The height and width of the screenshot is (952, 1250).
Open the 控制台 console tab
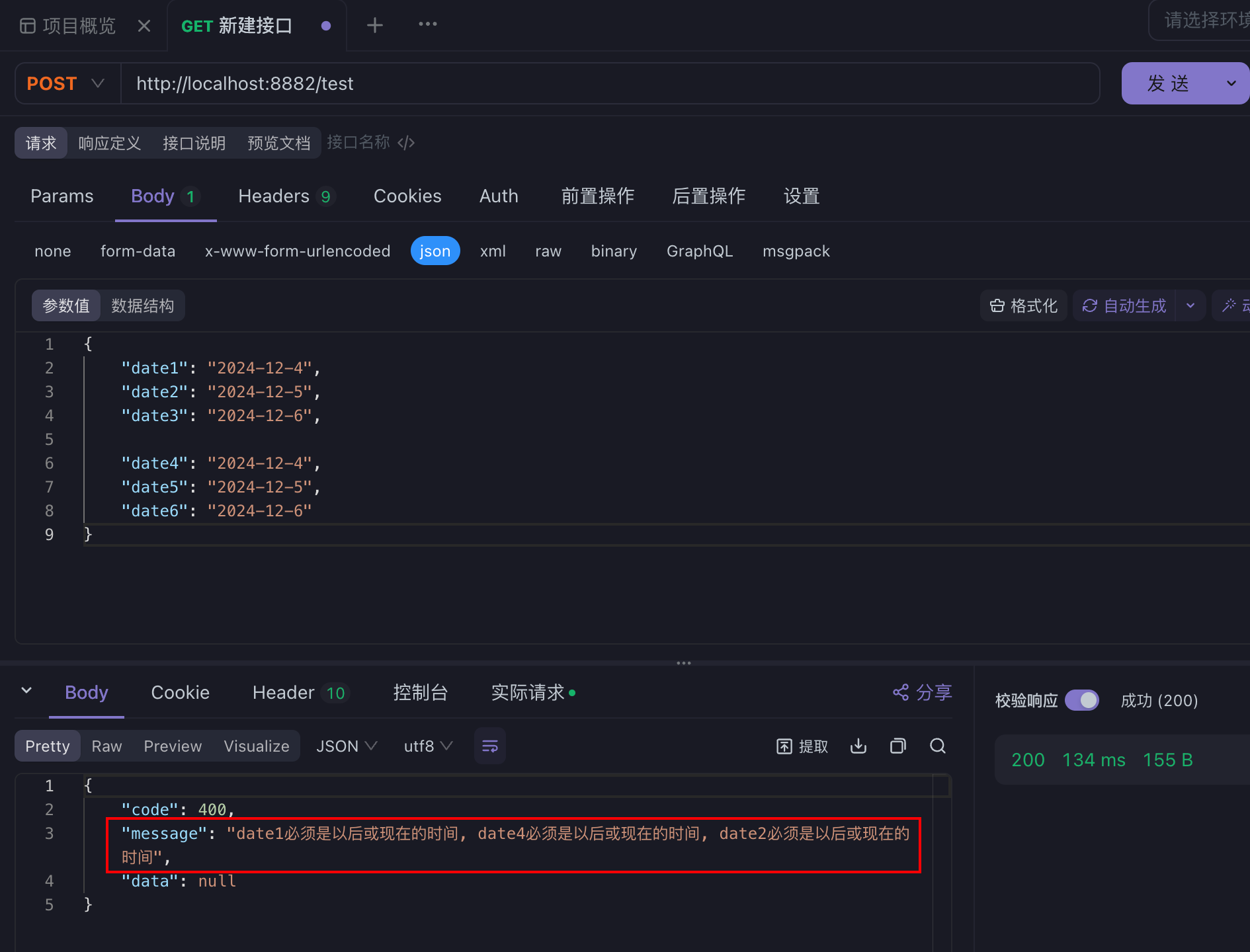point(421,692)
